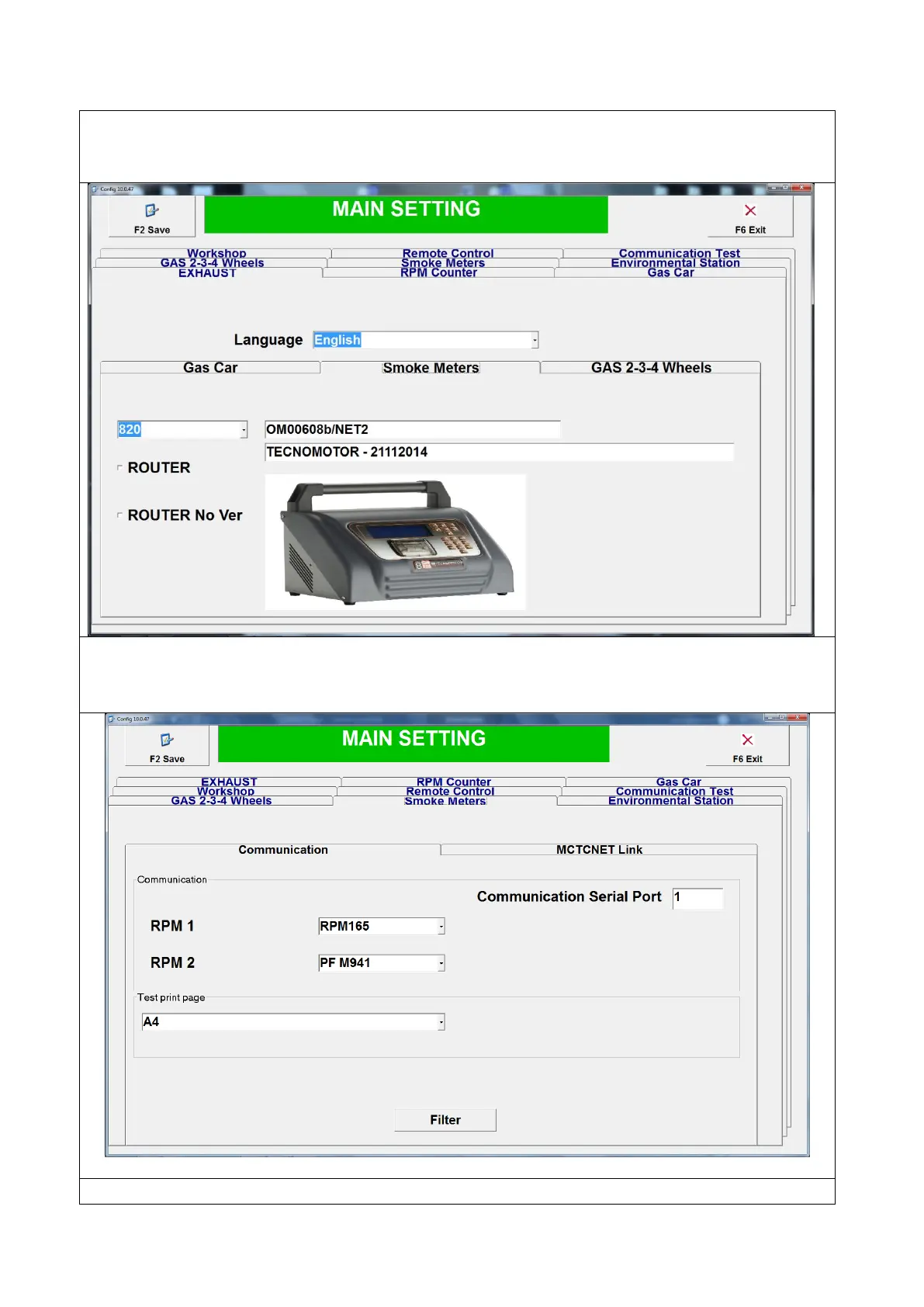Viewport: 924px width, 1307px height.
Task: Click the Language label text
Action: click(x=268, y=340)
